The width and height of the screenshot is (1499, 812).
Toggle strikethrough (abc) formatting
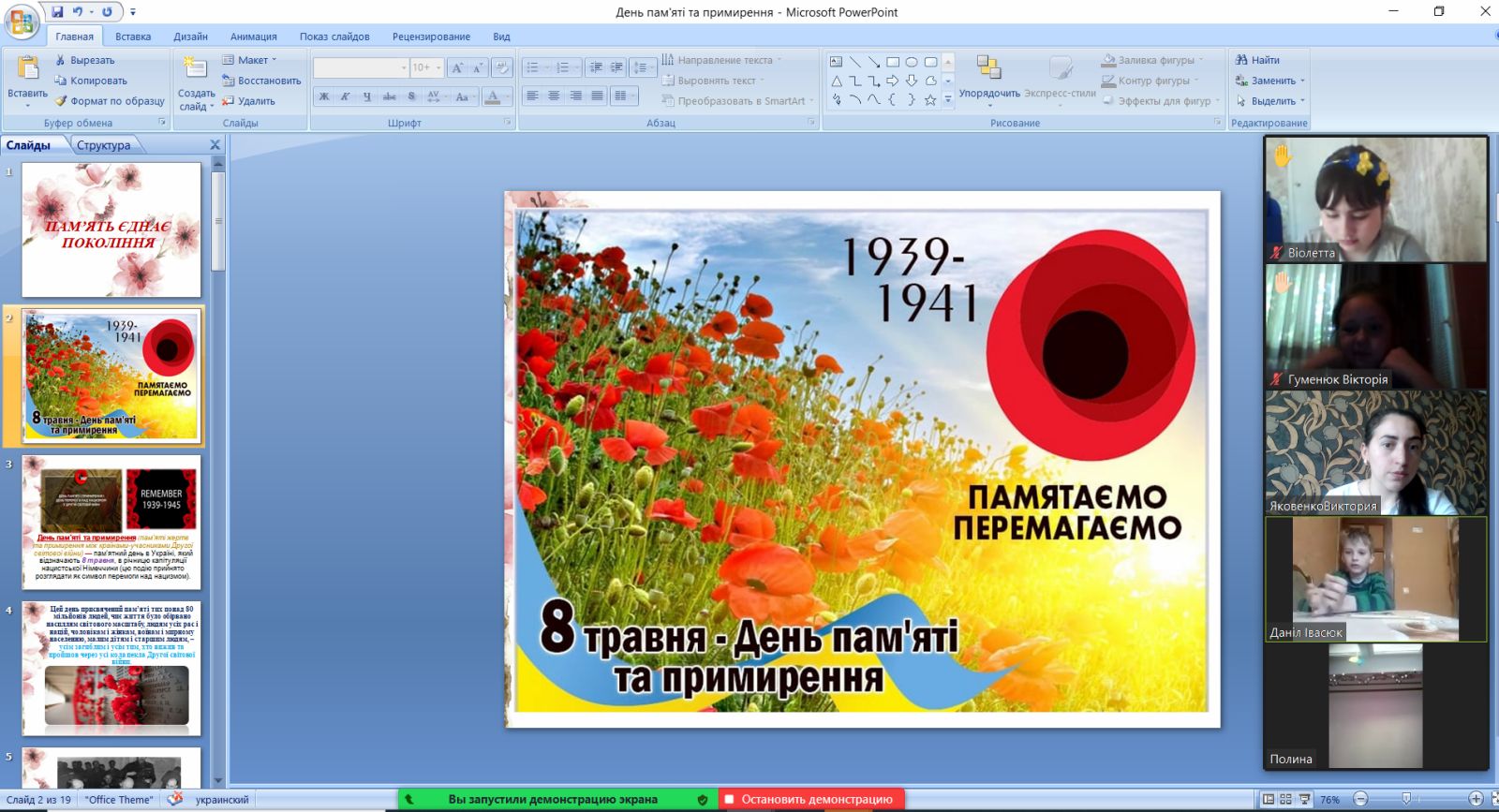[390, 96]
